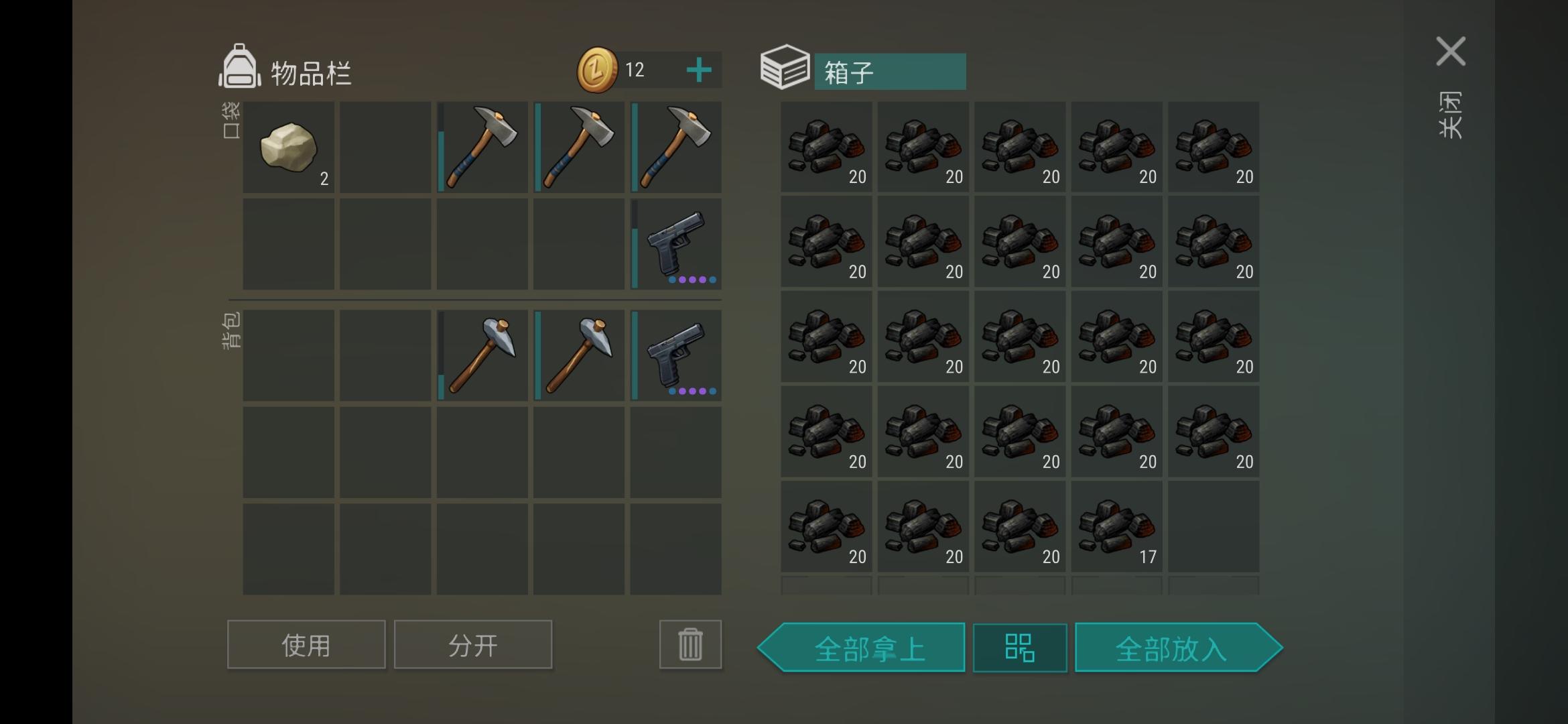Select the coal stack with 17 pieces
Screen dimensions: 1568x724
point(1116,526)
